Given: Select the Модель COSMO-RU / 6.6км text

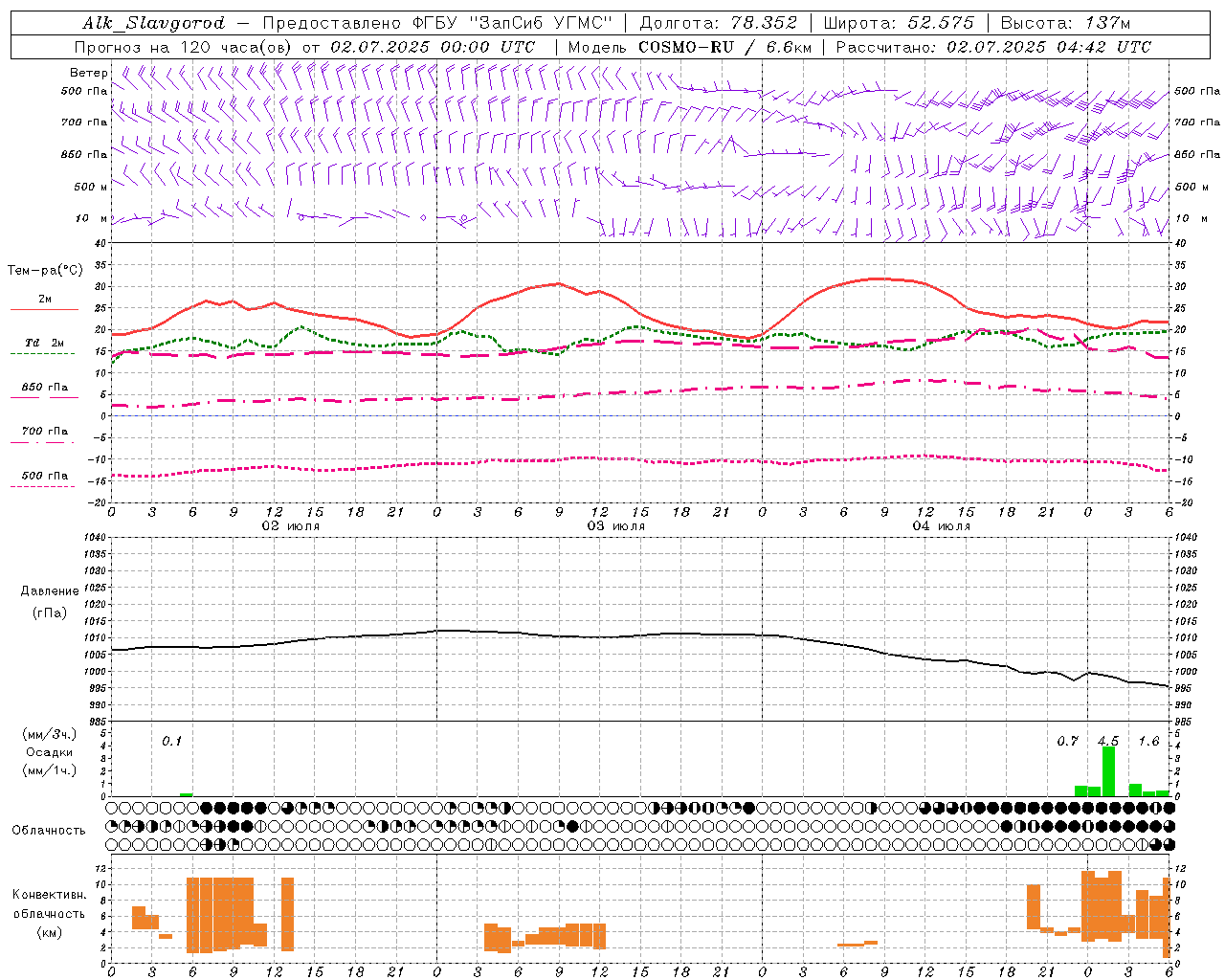Looking at the screenshot, I should (690, 47).
